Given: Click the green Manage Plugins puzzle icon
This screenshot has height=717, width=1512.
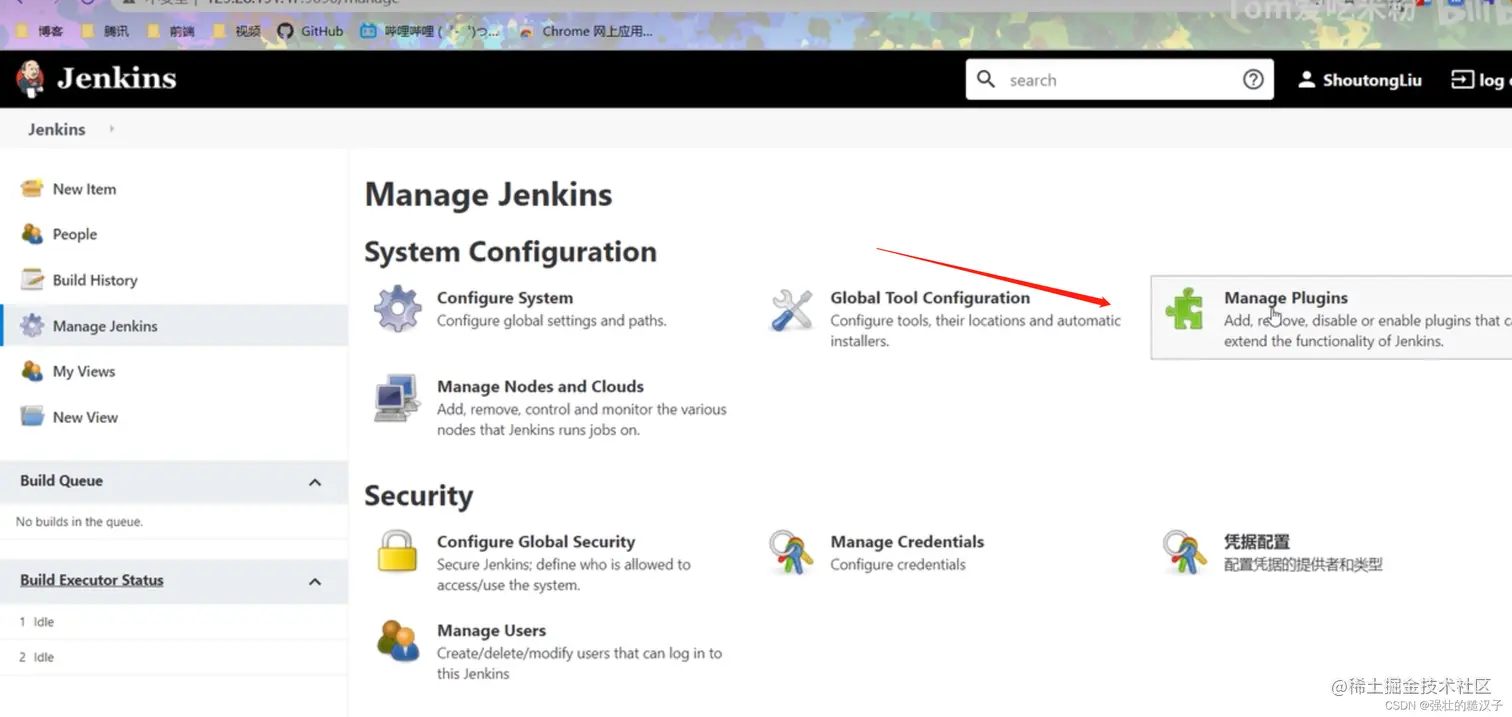Looking at the screenshot, I should 1185,309.
